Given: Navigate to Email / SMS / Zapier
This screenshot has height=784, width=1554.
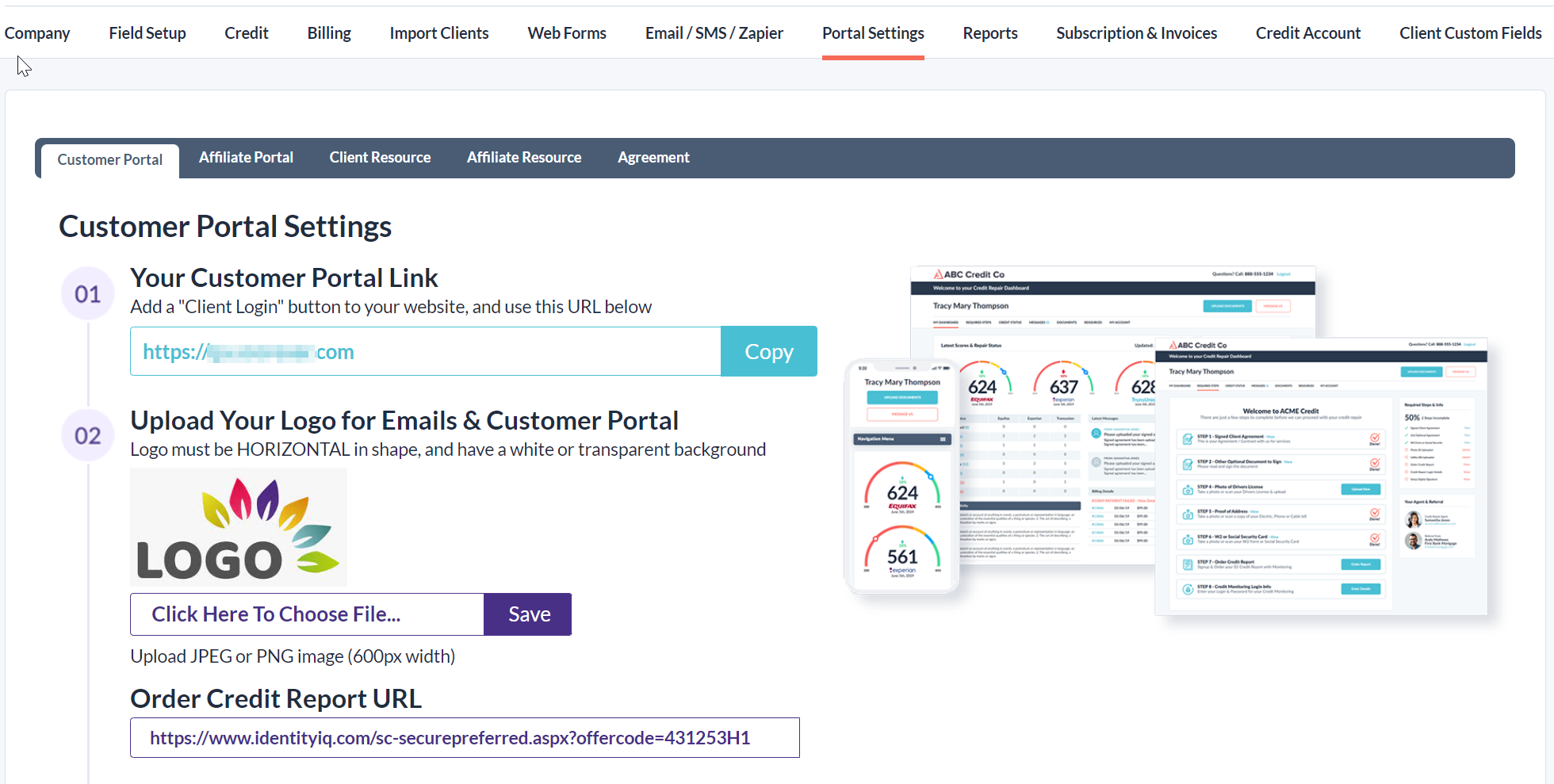Looking at the screenshot, I should [x=714, y=33].
